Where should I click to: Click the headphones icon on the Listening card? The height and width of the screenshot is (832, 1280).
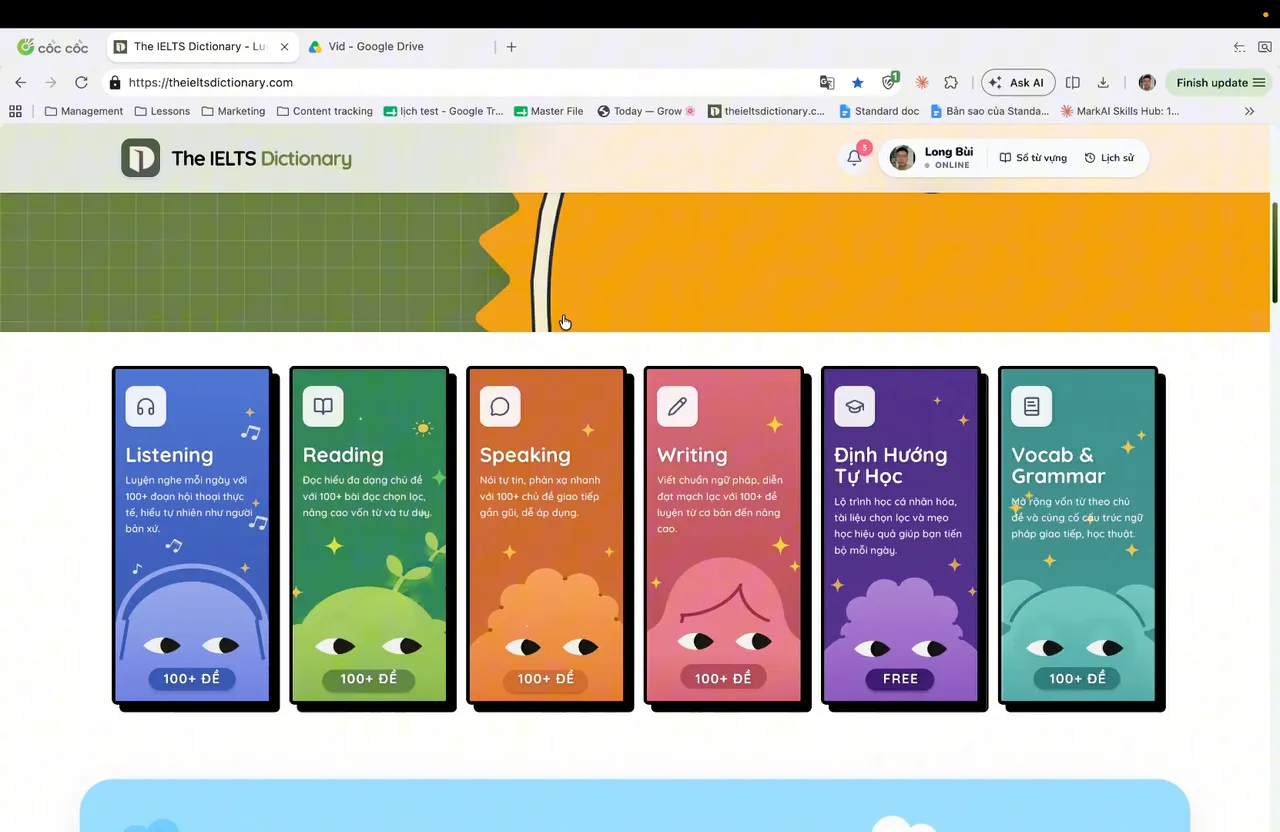[x=146, y=407]
